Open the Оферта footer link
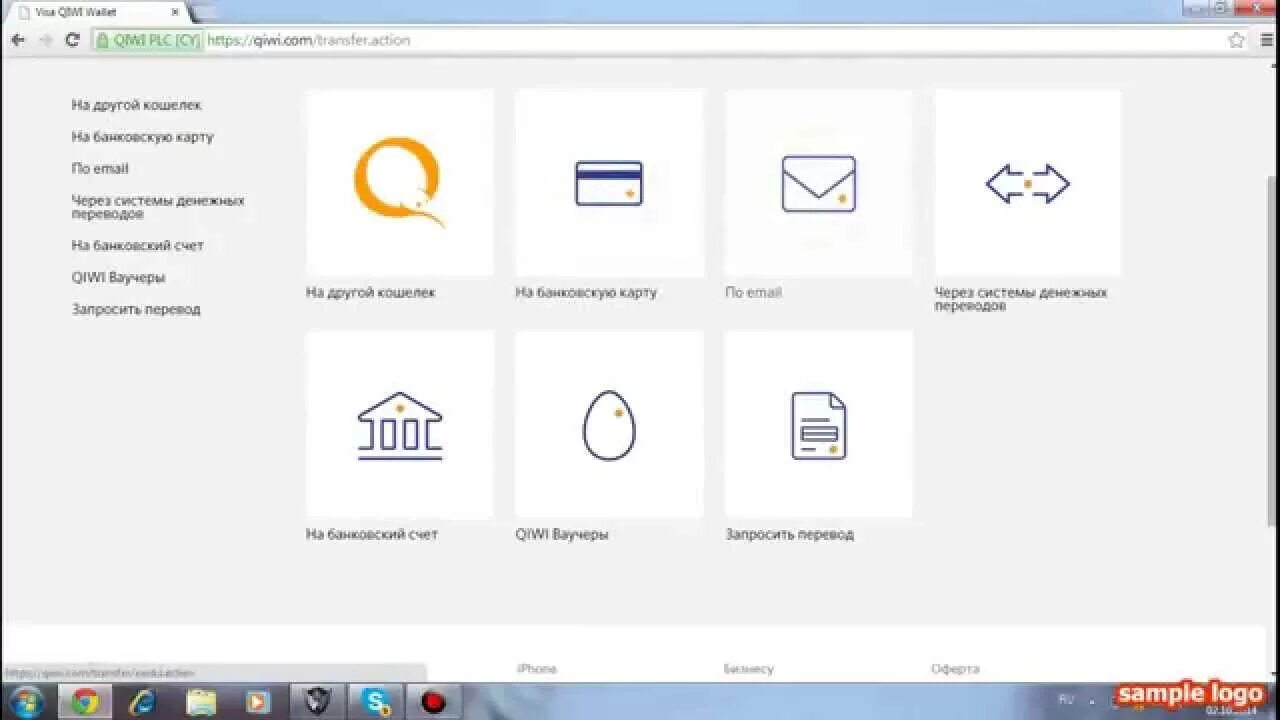Viewport: 1280px width, 720px height. coord(955,669)
